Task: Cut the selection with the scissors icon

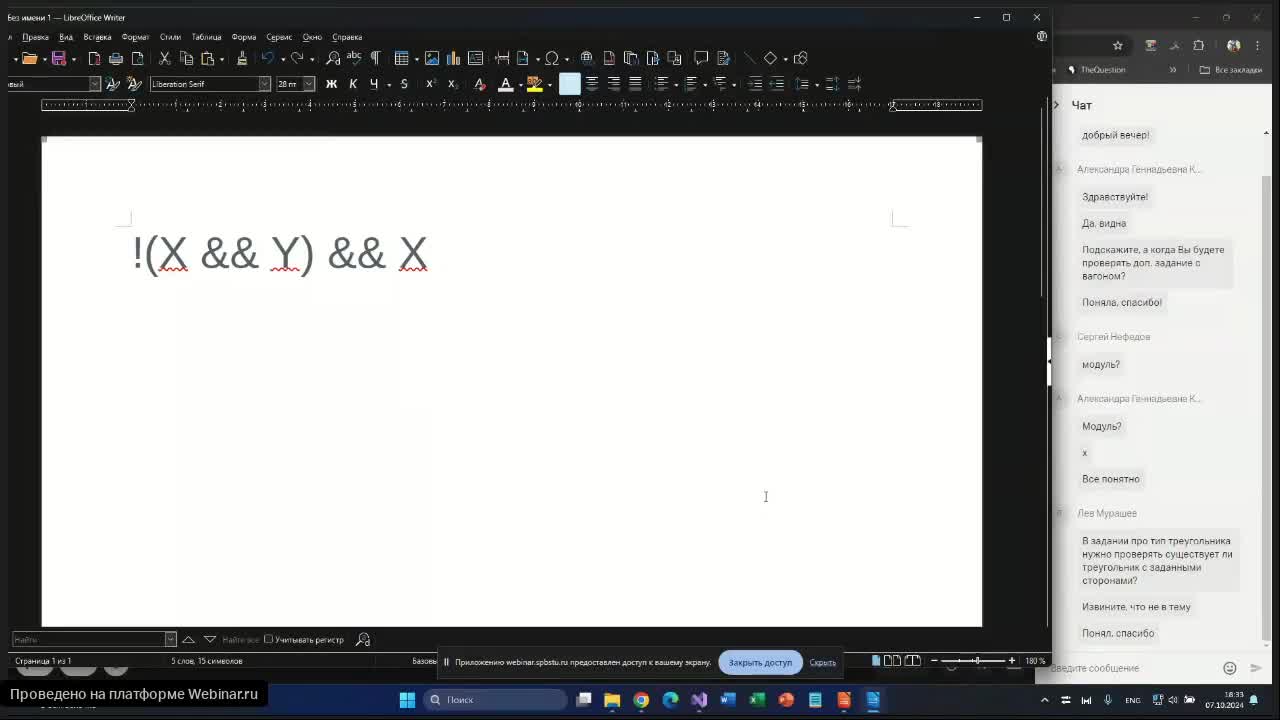Action: (x=165, y=58)
